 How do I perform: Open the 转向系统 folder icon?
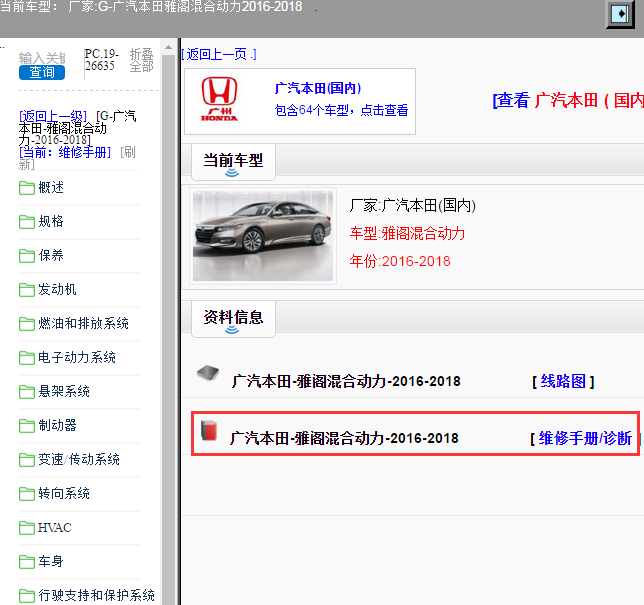(x=27, y=494)
